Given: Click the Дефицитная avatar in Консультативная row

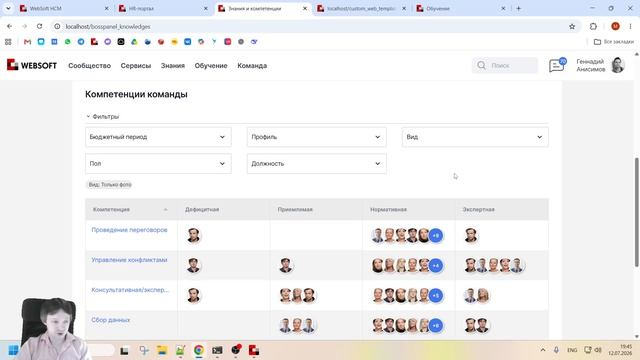Looking at the screenshot, I should pyautogui.click(x=193, y=296).
